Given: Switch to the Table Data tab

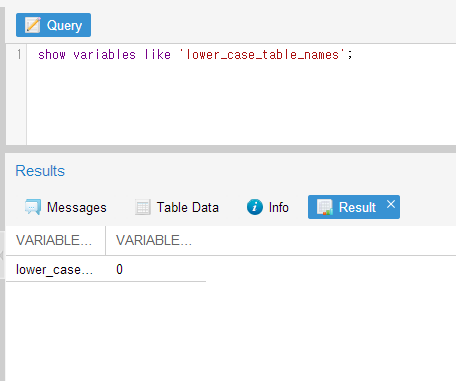Looking at the screenshot, I should (177, 207).
